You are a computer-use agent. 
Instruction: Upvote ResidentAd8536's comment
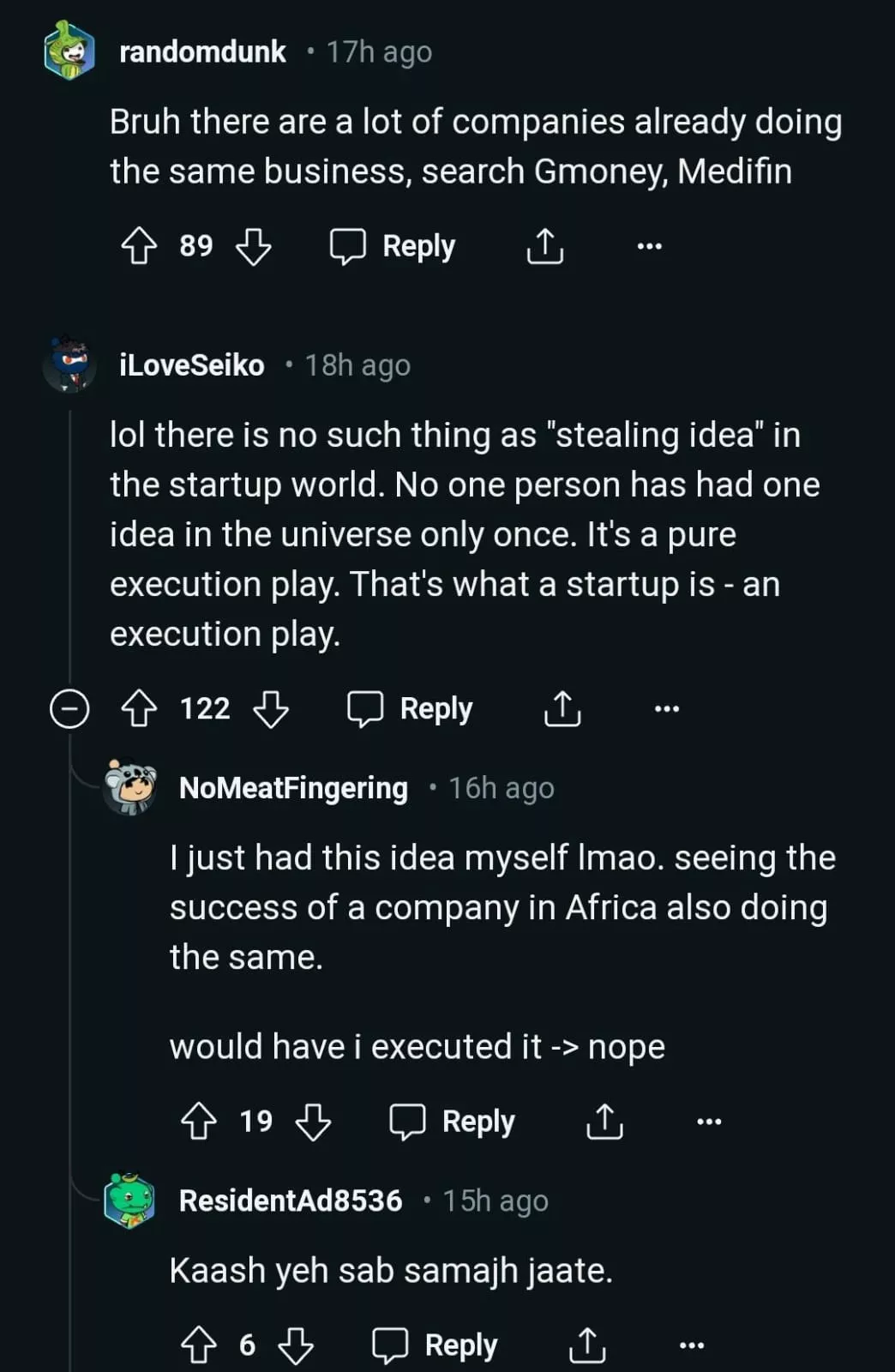coord(199,1345)
